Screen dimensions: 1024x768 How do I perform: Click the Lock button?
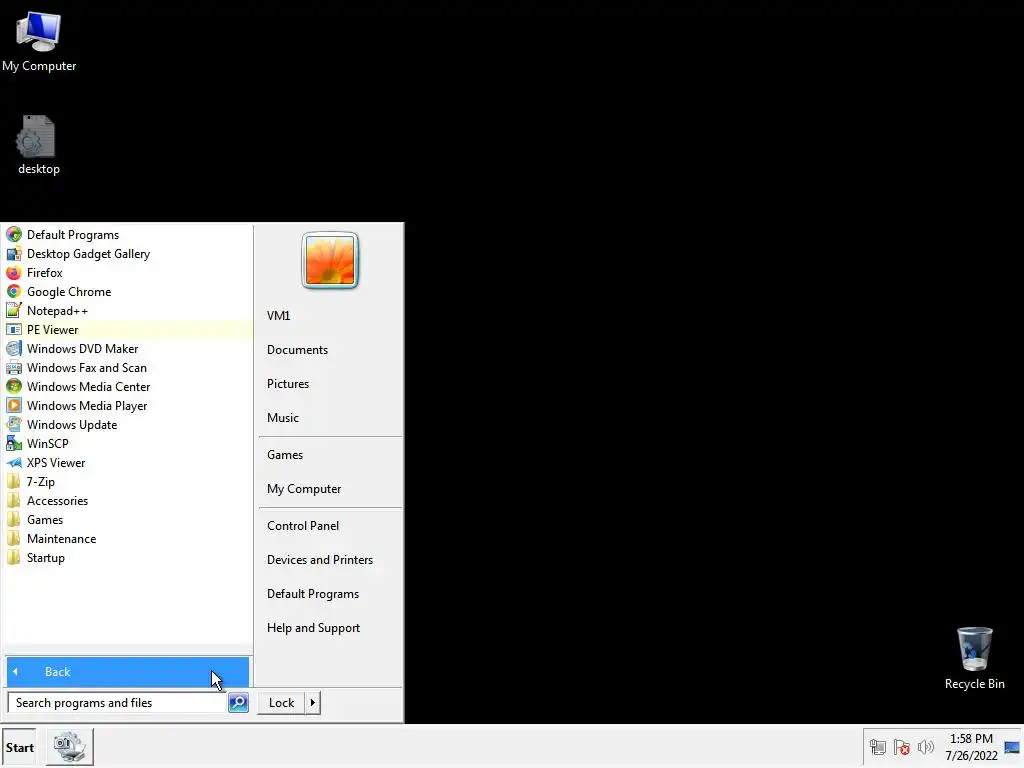(281, 703)
